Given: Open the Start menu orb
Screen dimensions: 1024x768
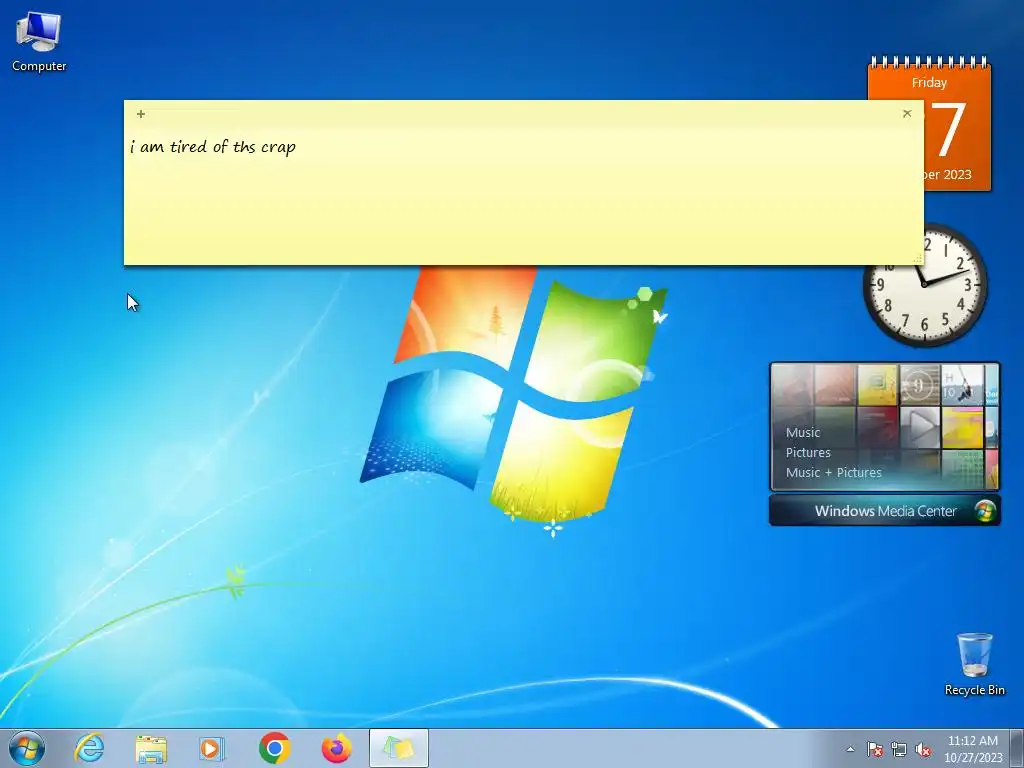Looking at the screenshot, I should click(x=27, y=748).
